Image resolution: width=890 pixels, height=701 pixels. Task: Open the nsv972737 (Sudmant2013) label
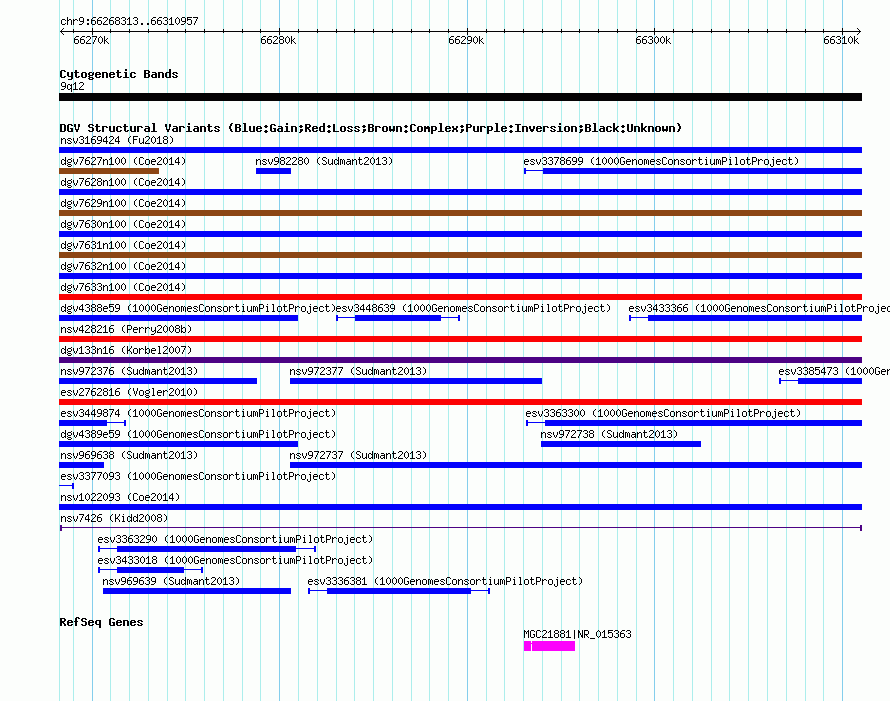tap(358, 455)
